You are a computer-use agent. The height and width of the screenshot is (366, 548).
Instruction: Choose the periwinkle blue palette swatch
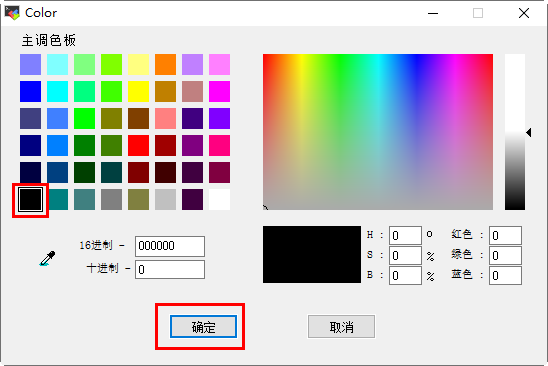click(x=30, y=64)
